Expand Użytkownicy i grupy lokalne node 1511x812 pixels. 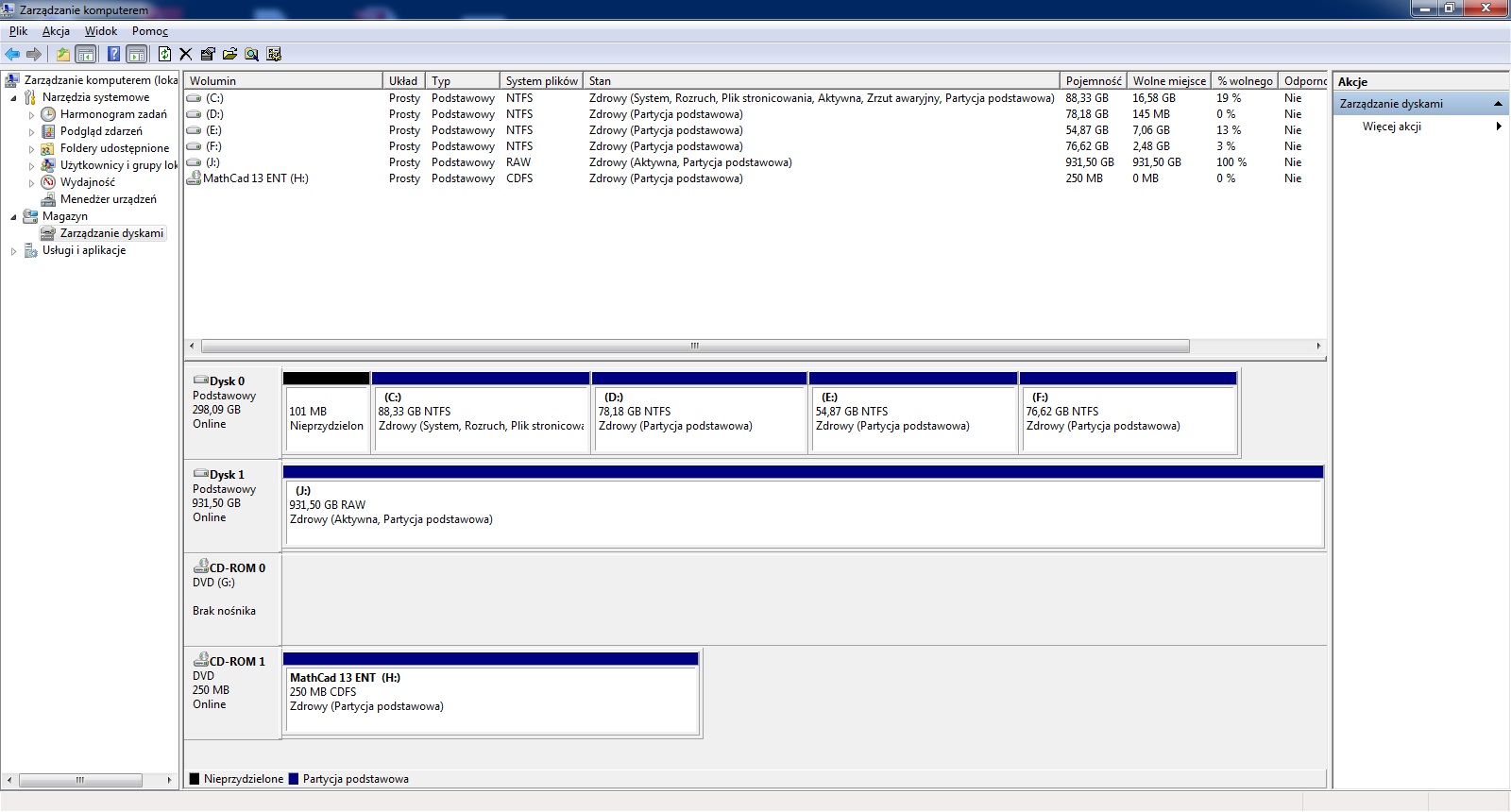pos(31,165)
